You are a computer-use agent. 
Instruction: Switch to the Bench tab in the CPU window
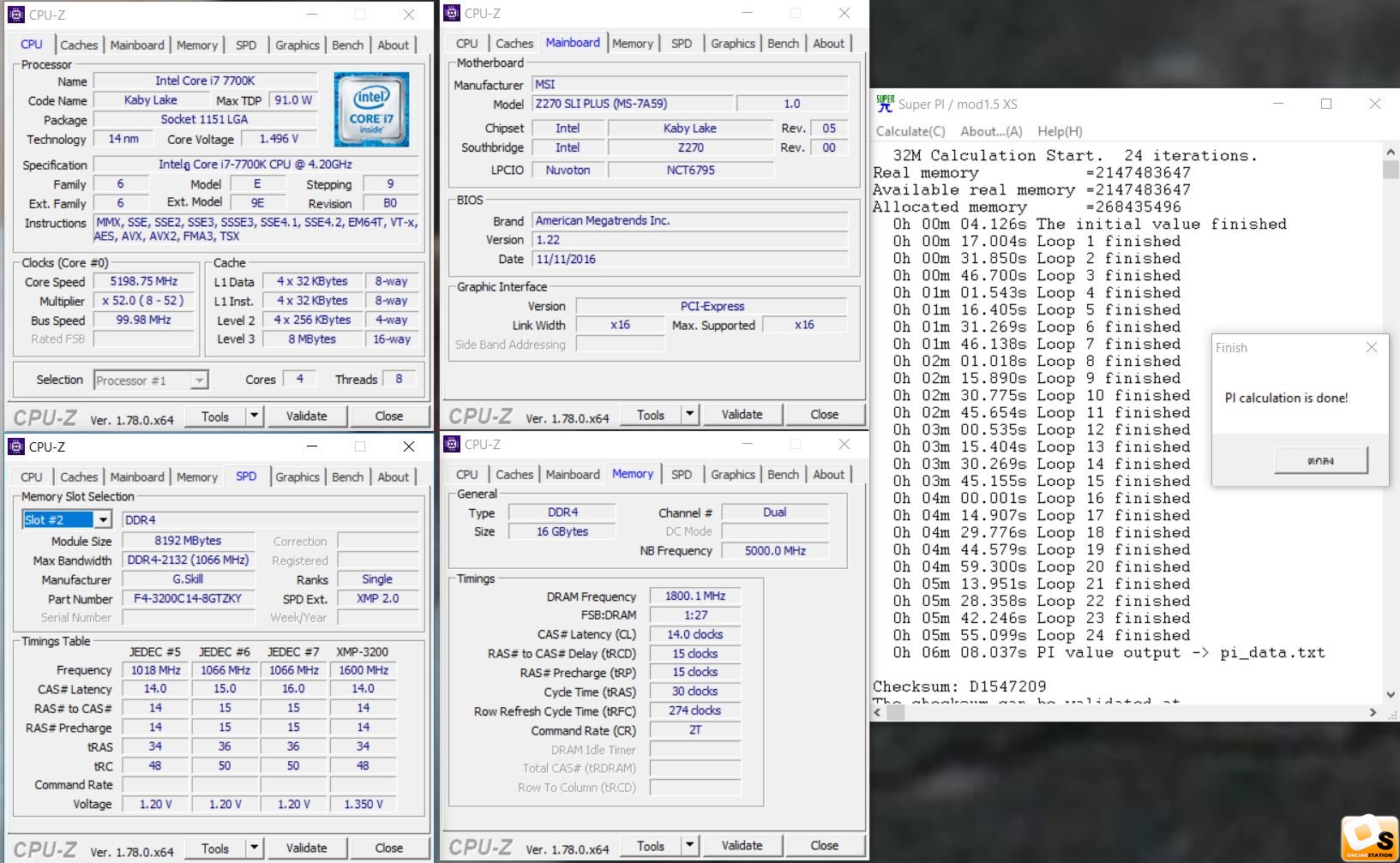tap(347, 45)
